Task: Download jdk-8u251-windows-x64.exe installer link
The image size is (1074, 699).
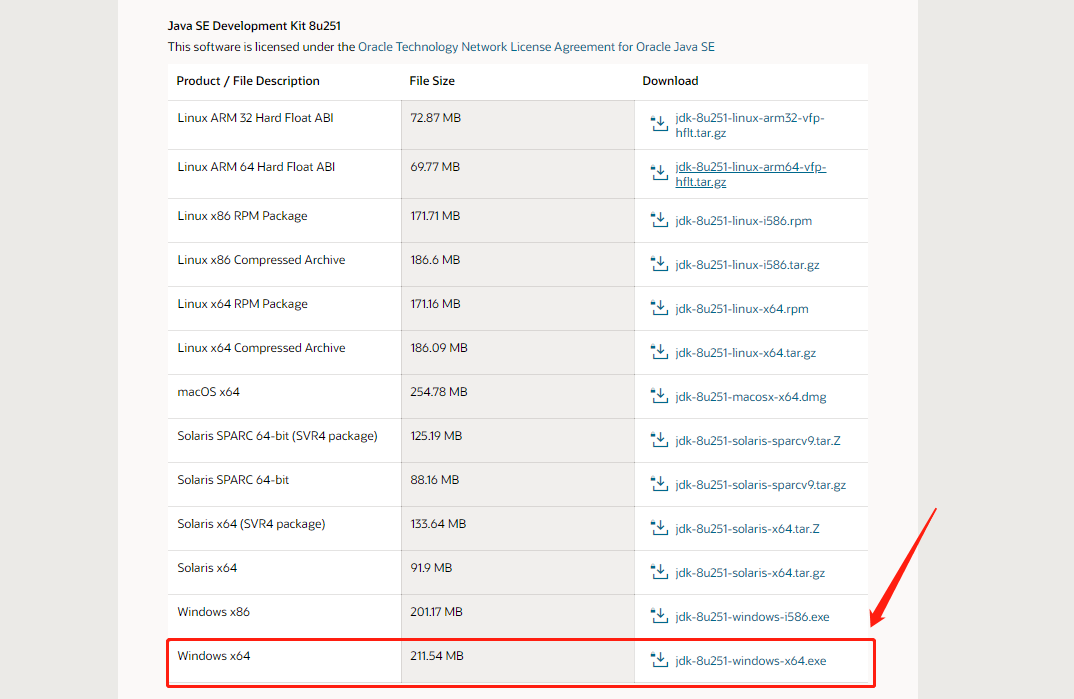Action: [x=751, y=661]
